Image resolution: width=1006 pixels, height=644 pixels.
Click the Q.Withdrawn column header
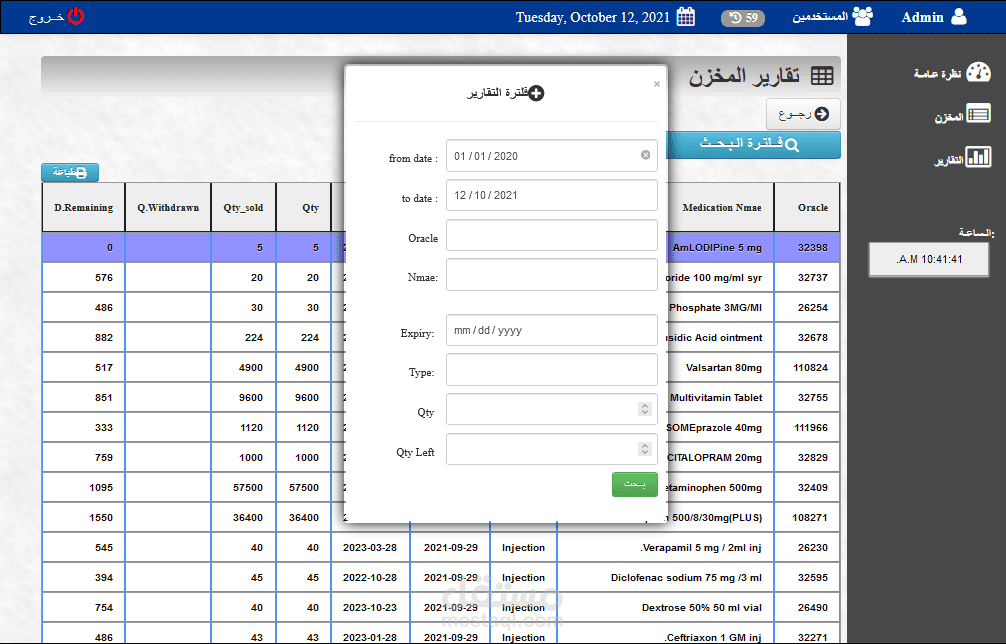coord(168,207)
